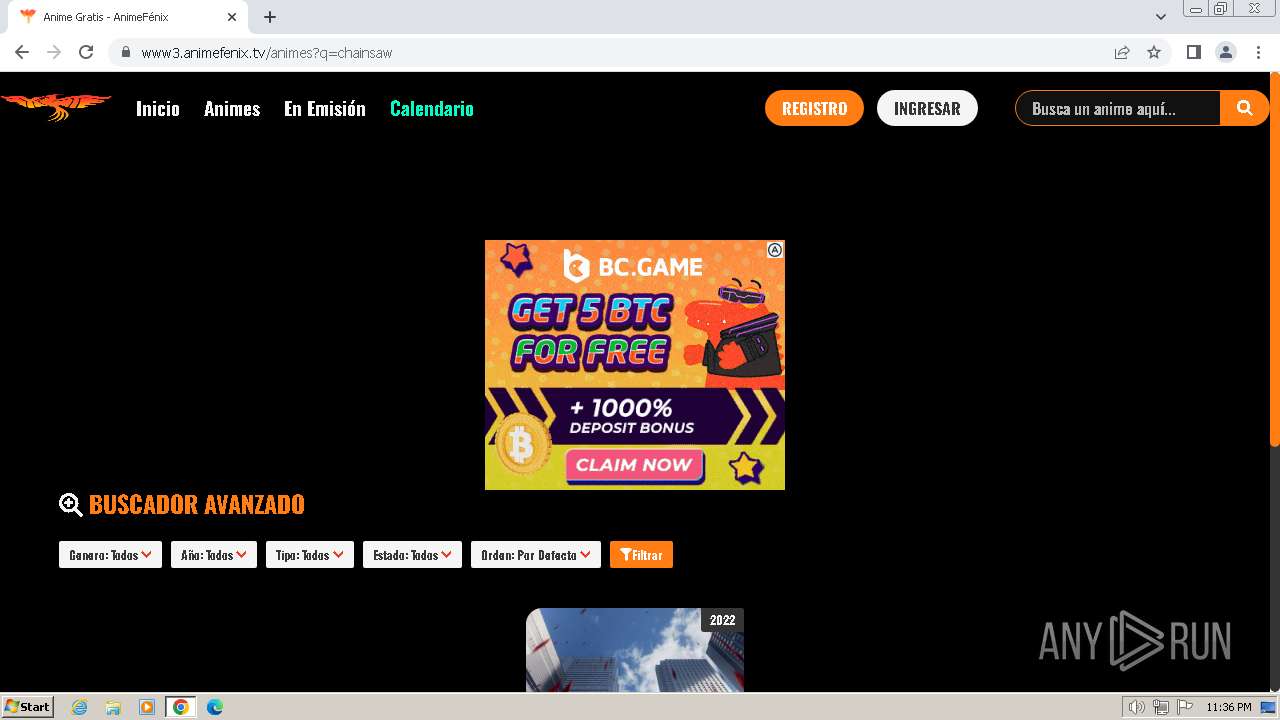Screen dimensions: 1280x720
Task: Click CLAIM NOW on the BC.GAME ad
Action: pyautogui.click(x=634, y=465)
